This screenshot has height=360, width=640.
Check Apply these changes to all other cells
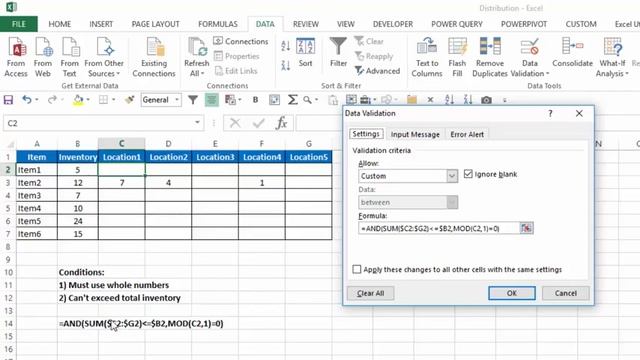click(357, 269)
